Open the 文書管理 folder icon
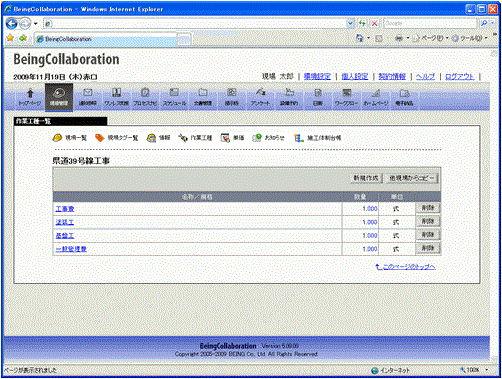The width and height of the screenshot is (502, 379). [203, 97]
